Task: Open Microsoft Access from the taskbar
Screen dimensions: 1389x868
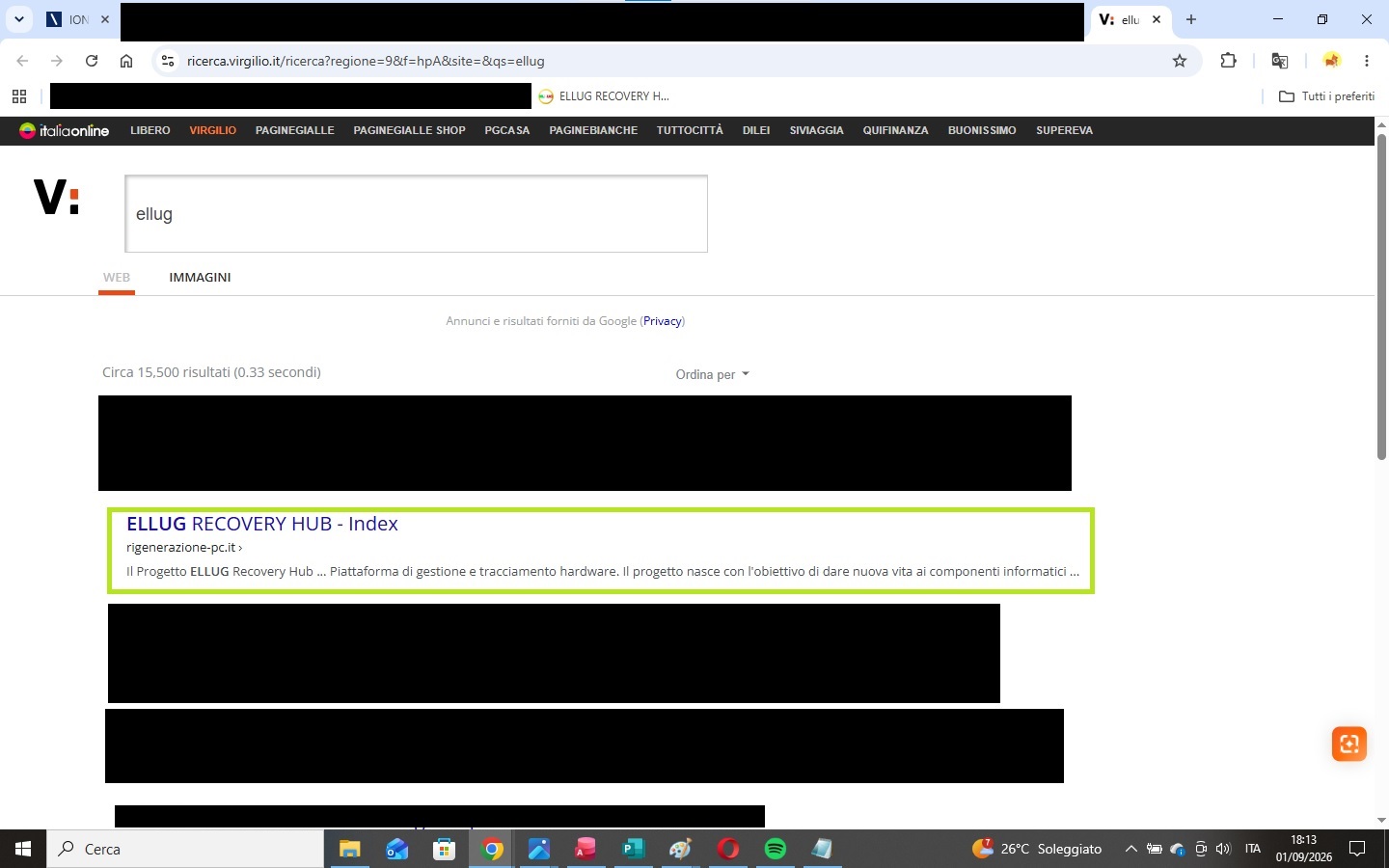Action: (x=586, y=849)
